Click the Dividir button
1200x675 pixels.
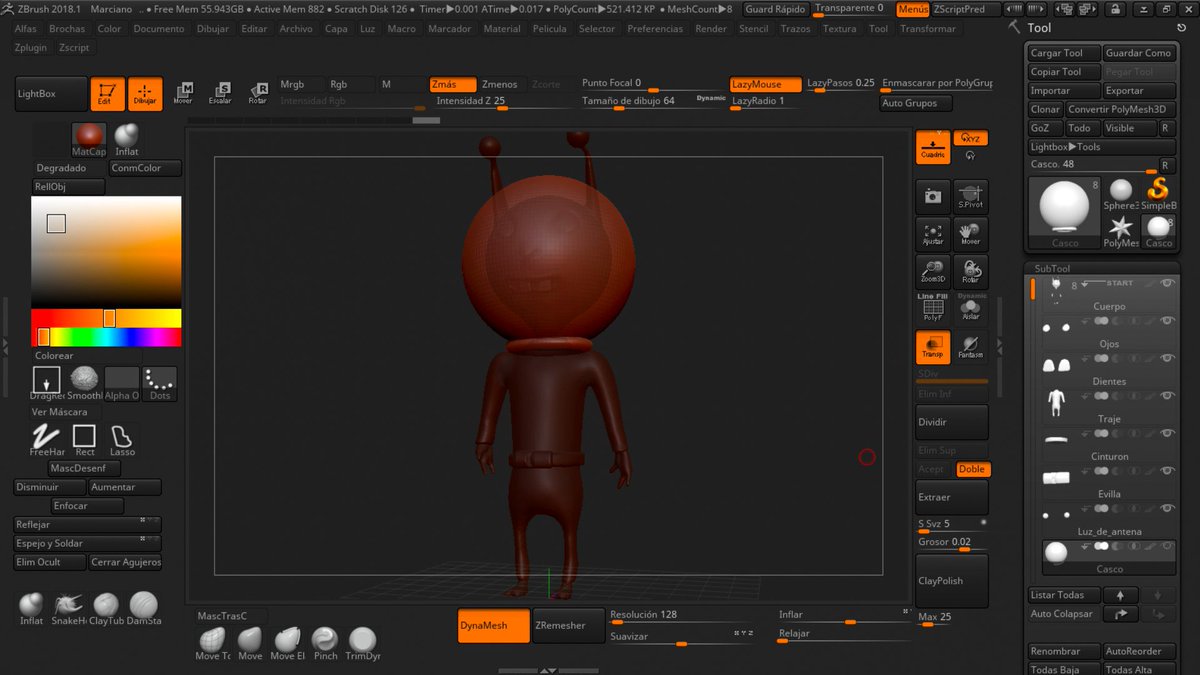[x=952, y=422]
